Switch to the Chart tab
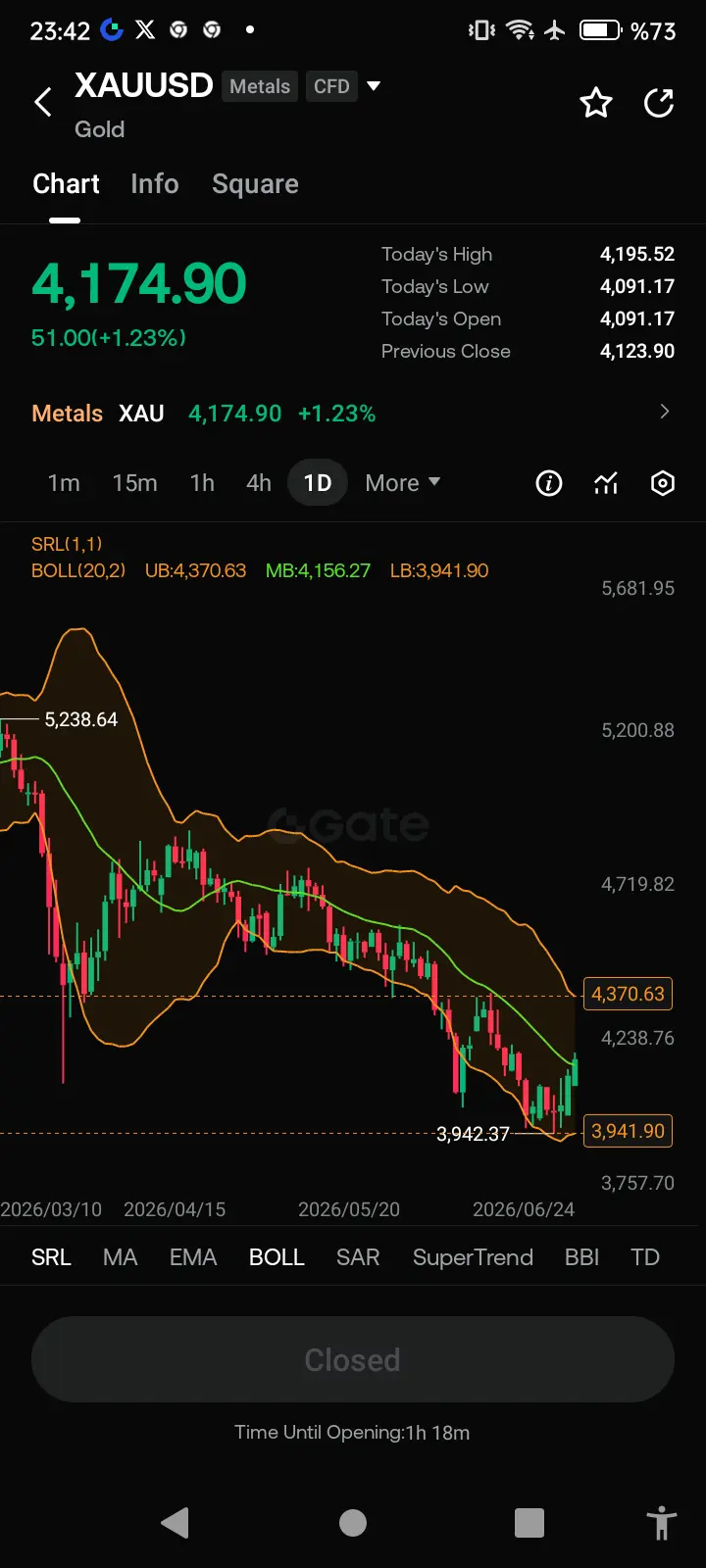The width and height of the screenshot is (706, 1568). (x=66, y=184)
